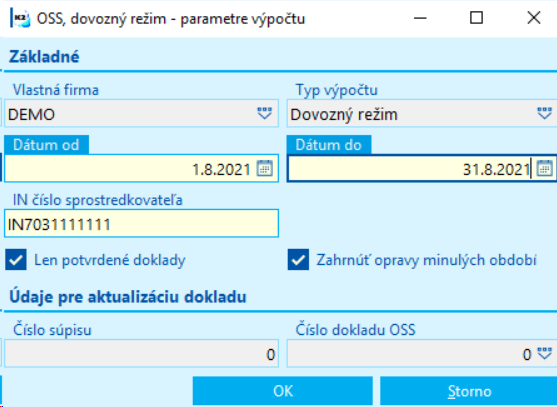Open the Číslo dokladu OSS lookup arrow

coord(544,353)
